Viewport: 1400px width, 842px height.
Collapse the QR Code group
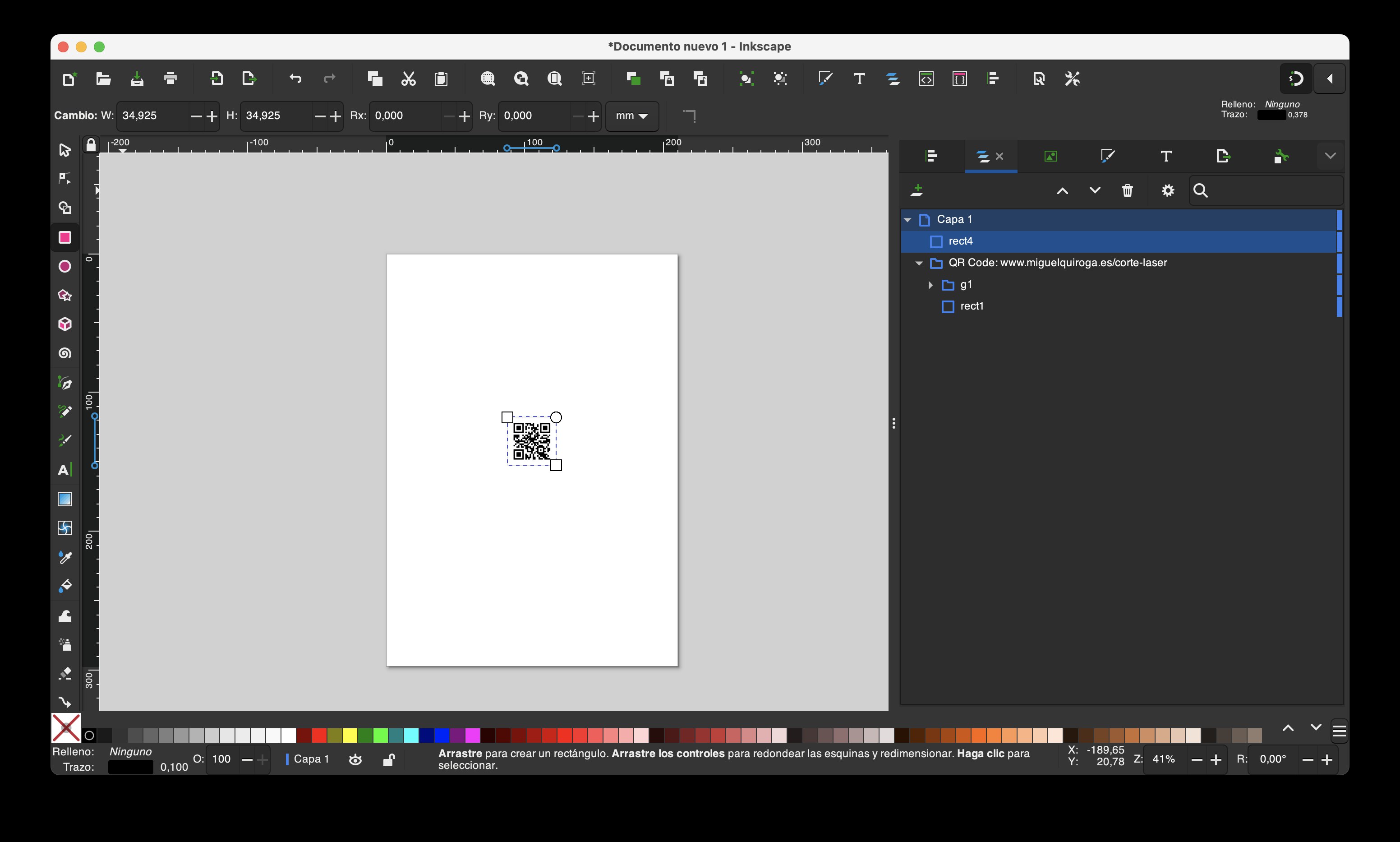[919, 263]
